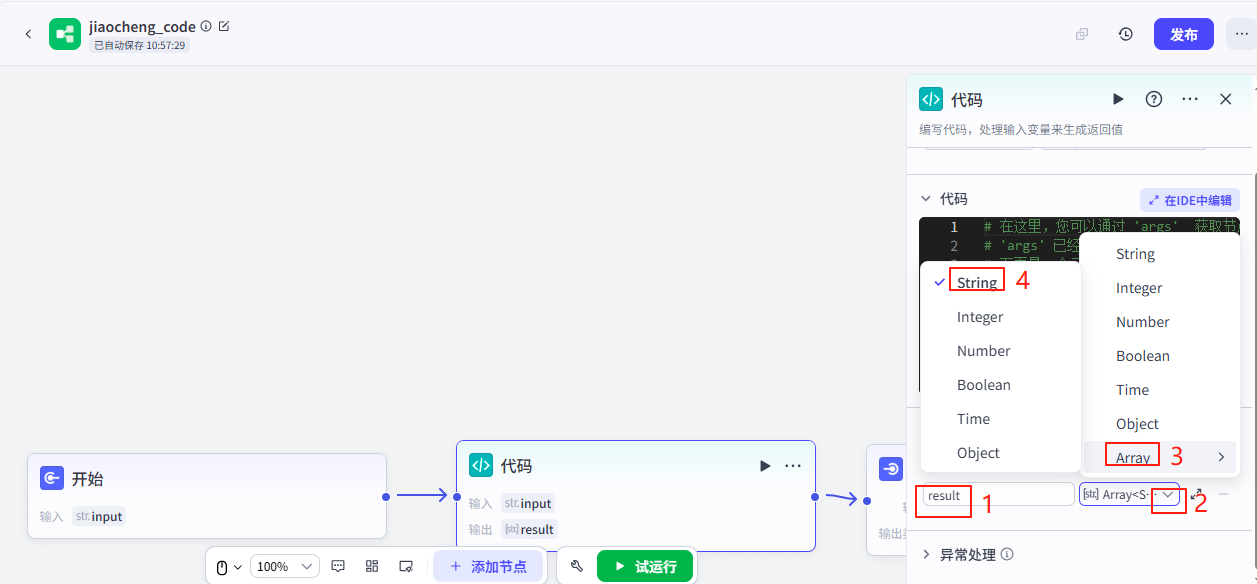Image resolution: width=1257 pixels, height=584 pixels.
Task: Click the end node icon on canvas
Action: tap(890, 469)
